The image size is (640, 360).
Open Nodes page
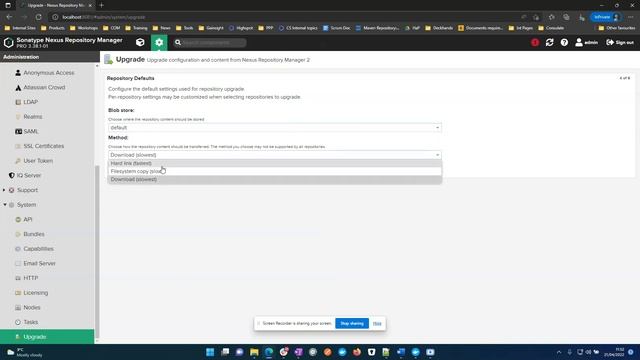[x=31, y=308]
